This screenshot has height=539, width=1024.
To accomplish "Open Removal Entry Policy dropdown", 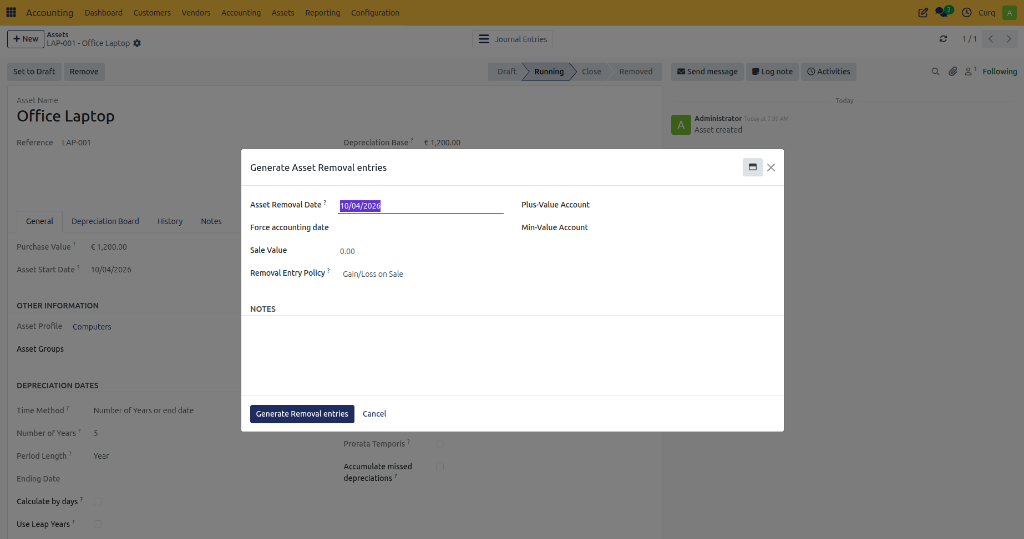I will [x=421, y=274].
